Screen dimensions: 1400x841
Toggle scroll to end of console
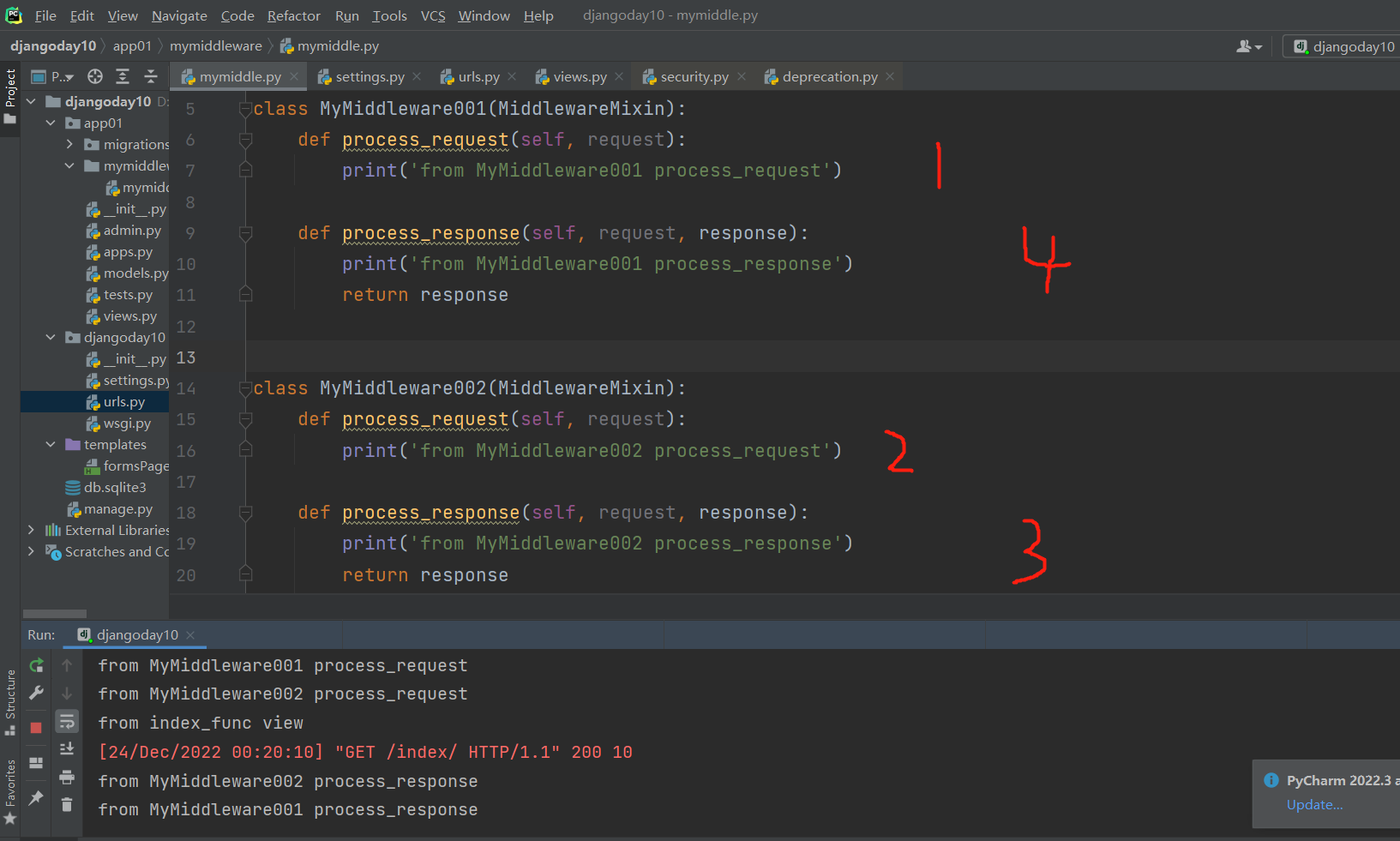pos(67,749)
